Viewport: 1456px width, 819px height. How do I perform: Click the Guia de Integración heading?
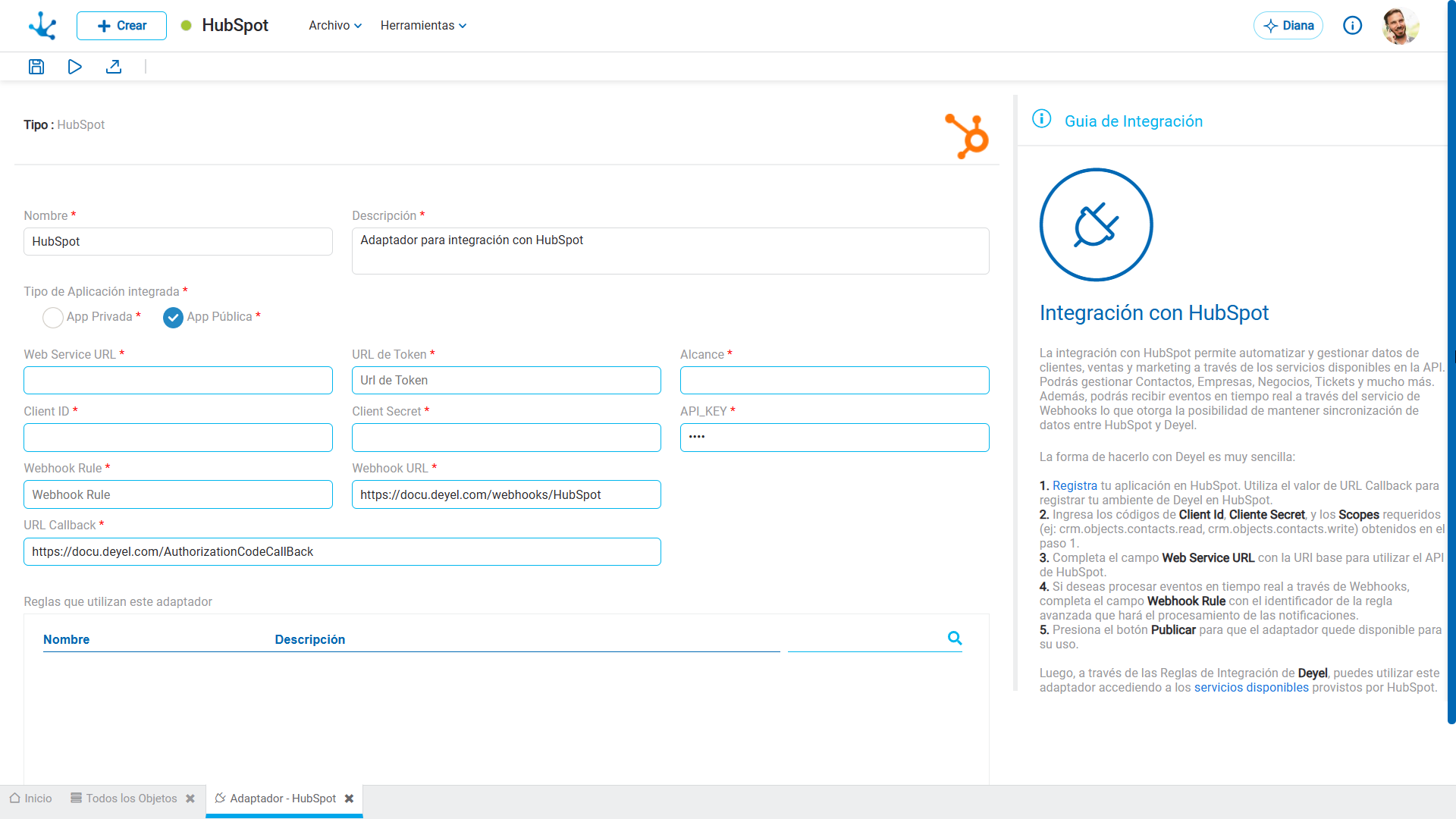(1133, 121)
